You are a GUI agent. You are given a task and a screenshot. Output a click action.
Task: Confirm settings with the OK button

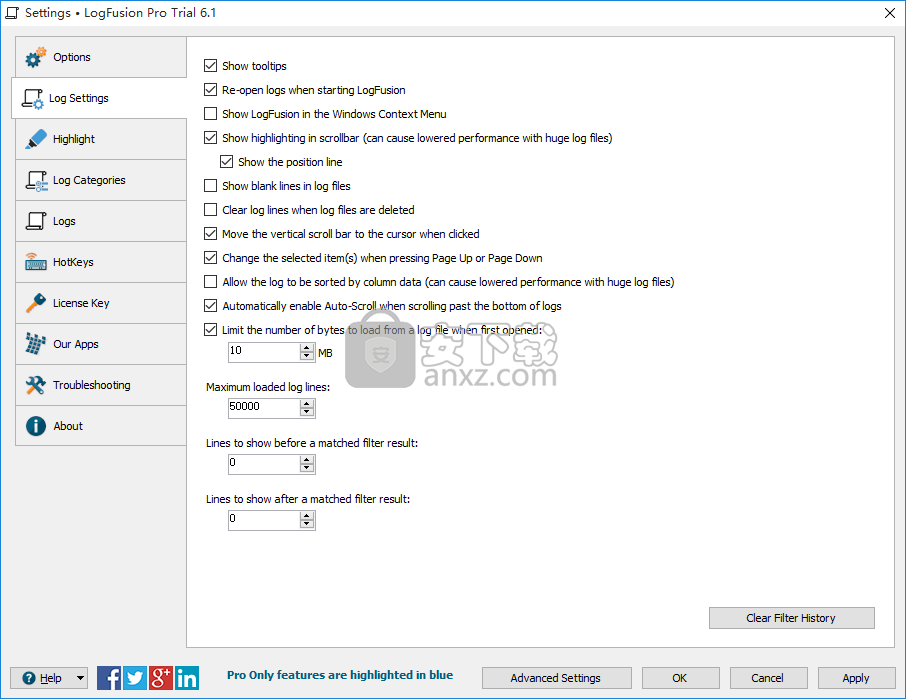click(681, 678)
